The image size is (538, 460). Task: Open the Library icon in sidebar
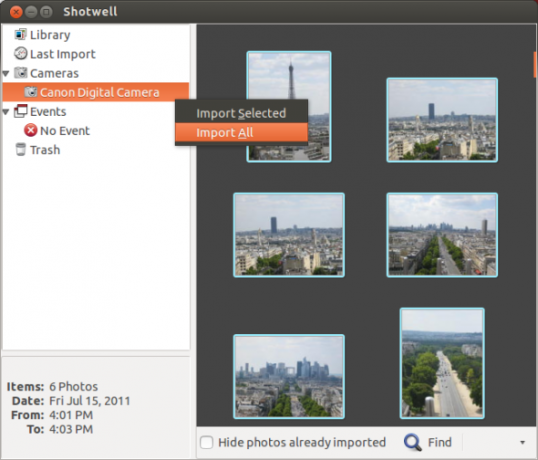pyautogui.click(x=20, y=35)
